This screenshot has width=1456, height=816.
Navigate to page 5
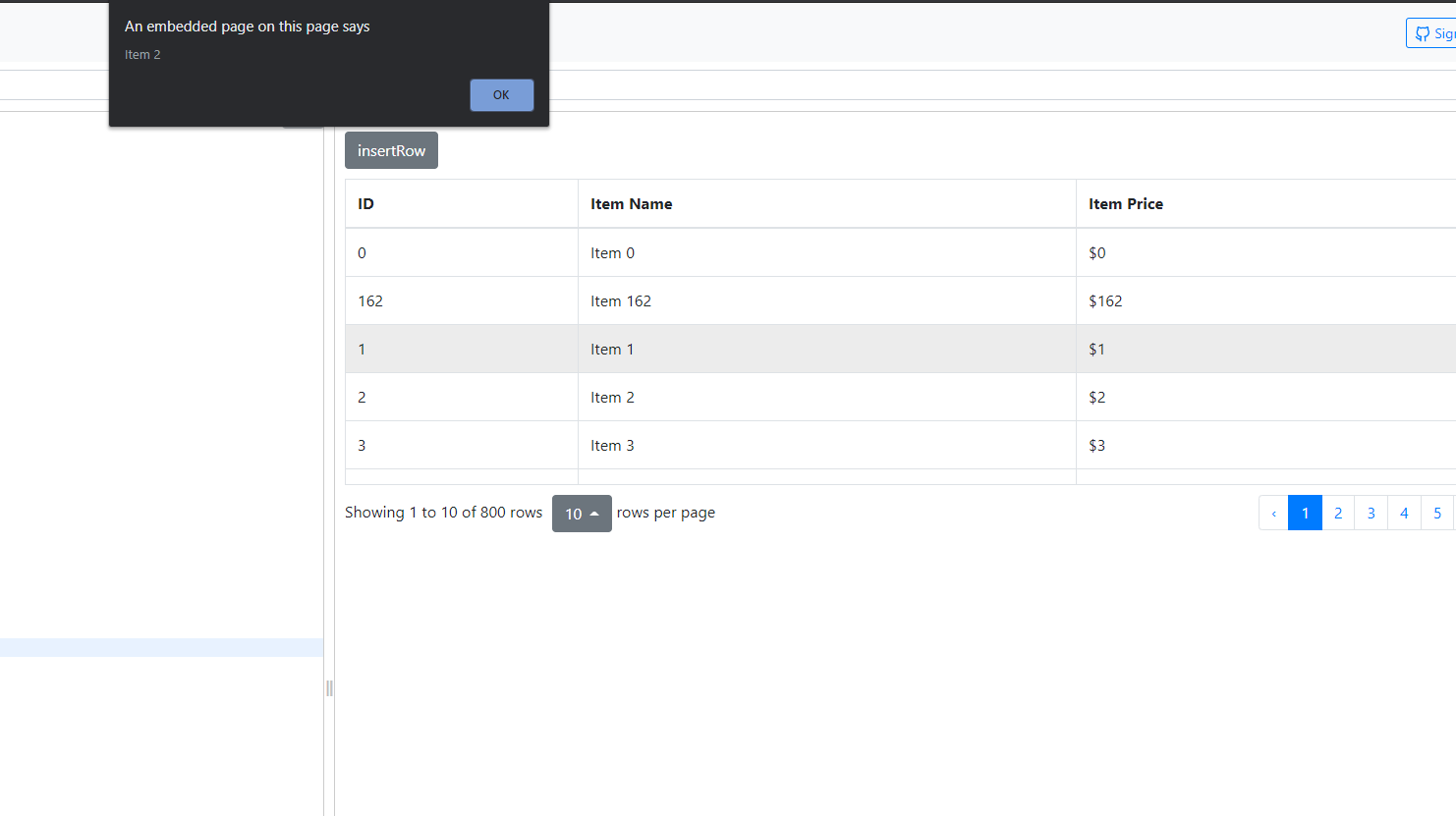(x=1437, y=513)
